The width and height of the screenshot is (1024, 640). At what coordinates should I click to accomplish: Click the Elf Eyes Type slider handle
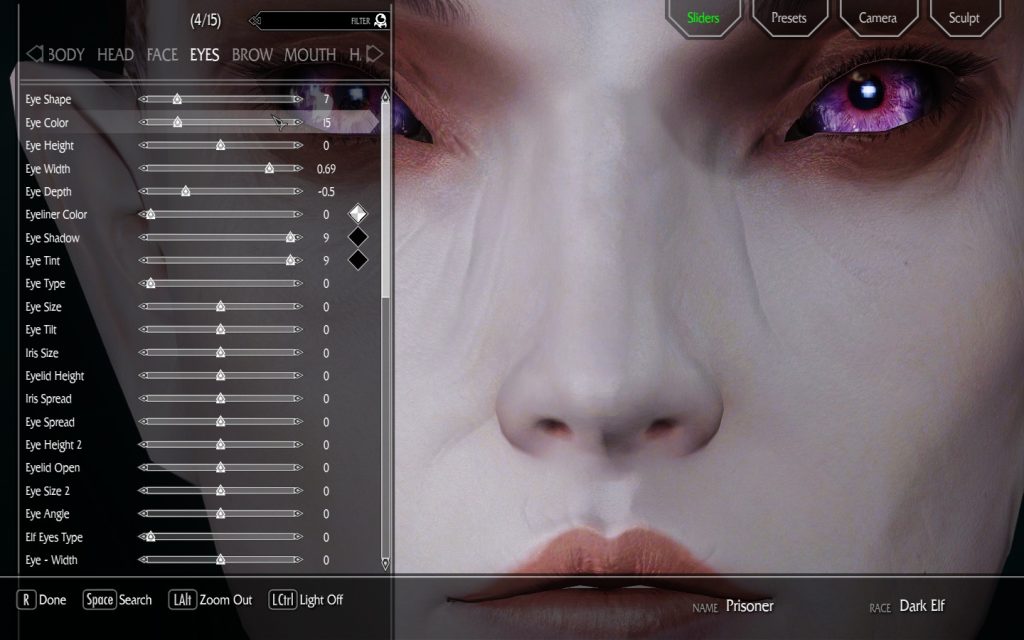tap(151, 537)
